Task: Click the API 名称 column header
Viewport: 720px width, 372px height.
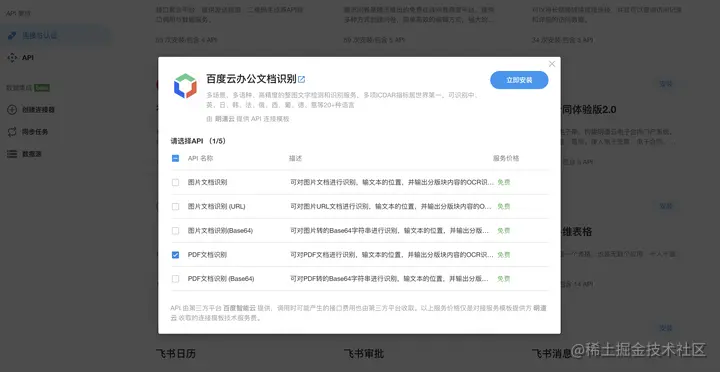Action: click(200, 158)
